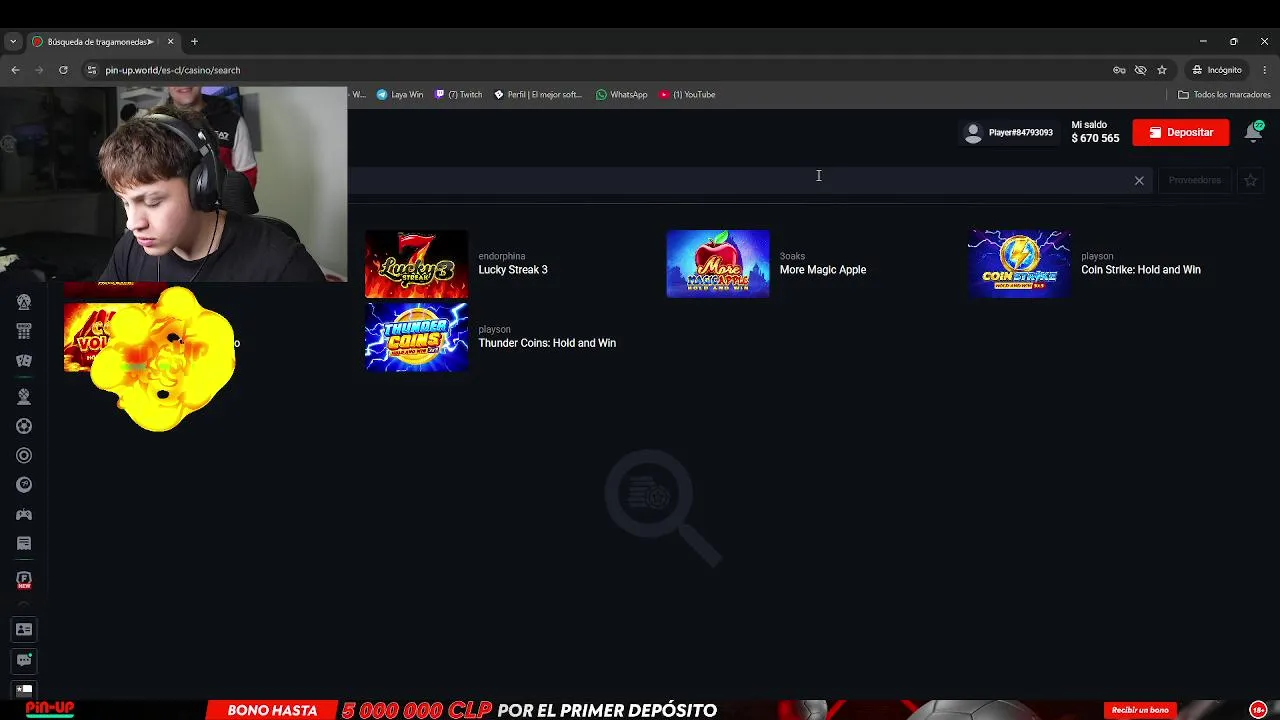Open the crossed-out eye tracking protection icon
The height and width of the screenshot is (720, 1280).
pos(1140,70)
